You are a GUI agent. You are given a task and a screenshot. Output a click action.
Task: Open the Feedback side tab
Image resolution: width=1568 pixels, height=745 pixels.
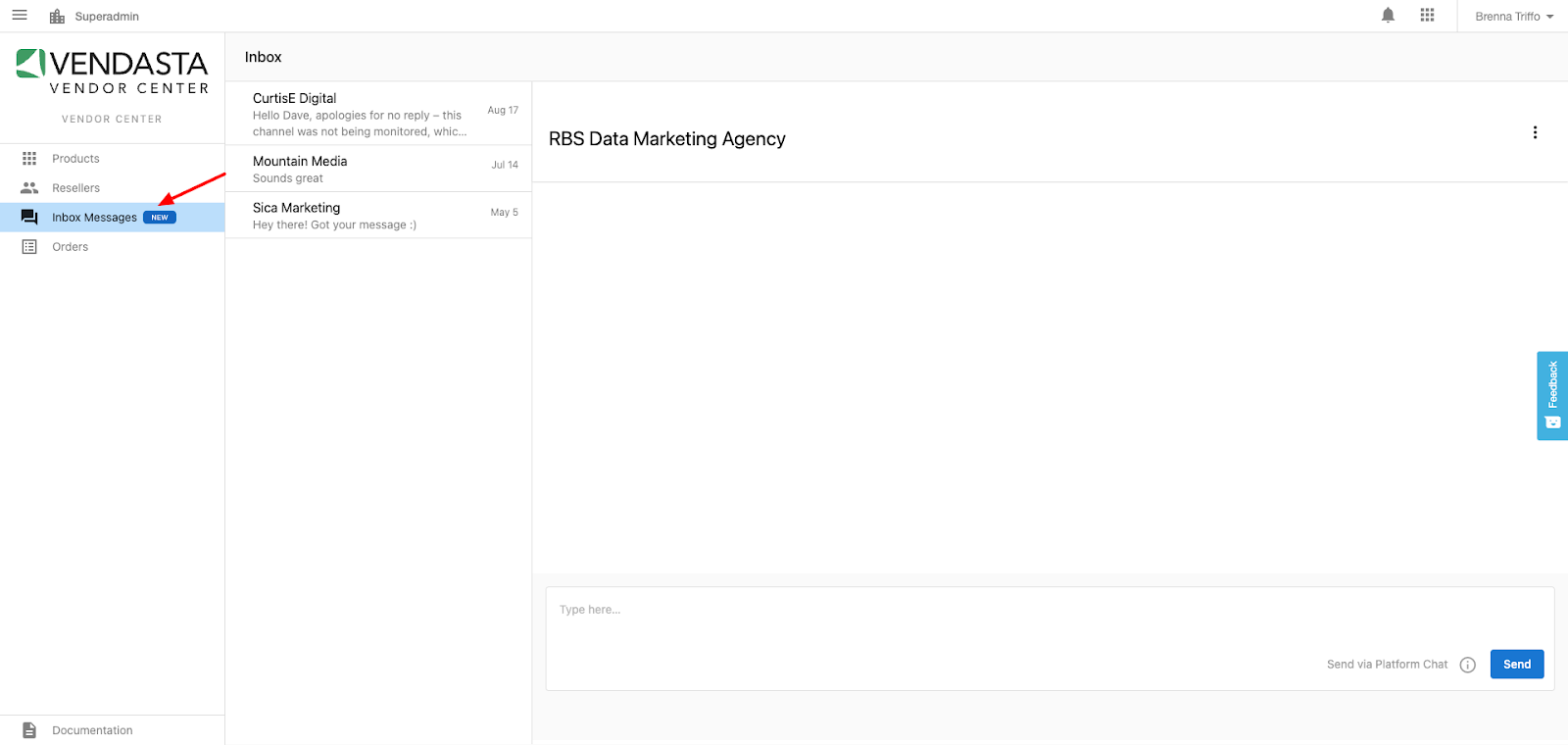point(1552,396)
